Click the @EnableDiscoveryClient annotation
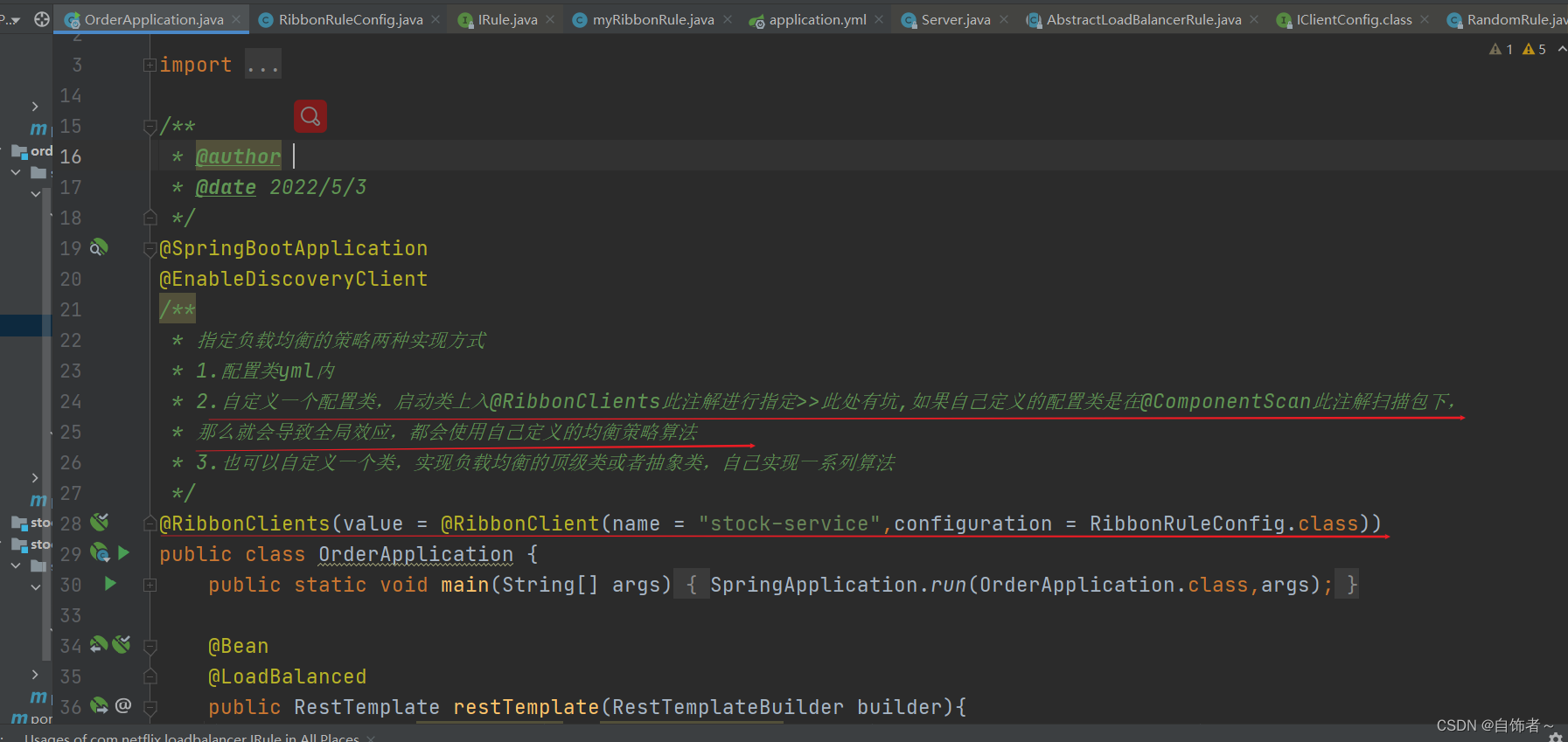The image size is (1568, 742). tap(293, 279)
